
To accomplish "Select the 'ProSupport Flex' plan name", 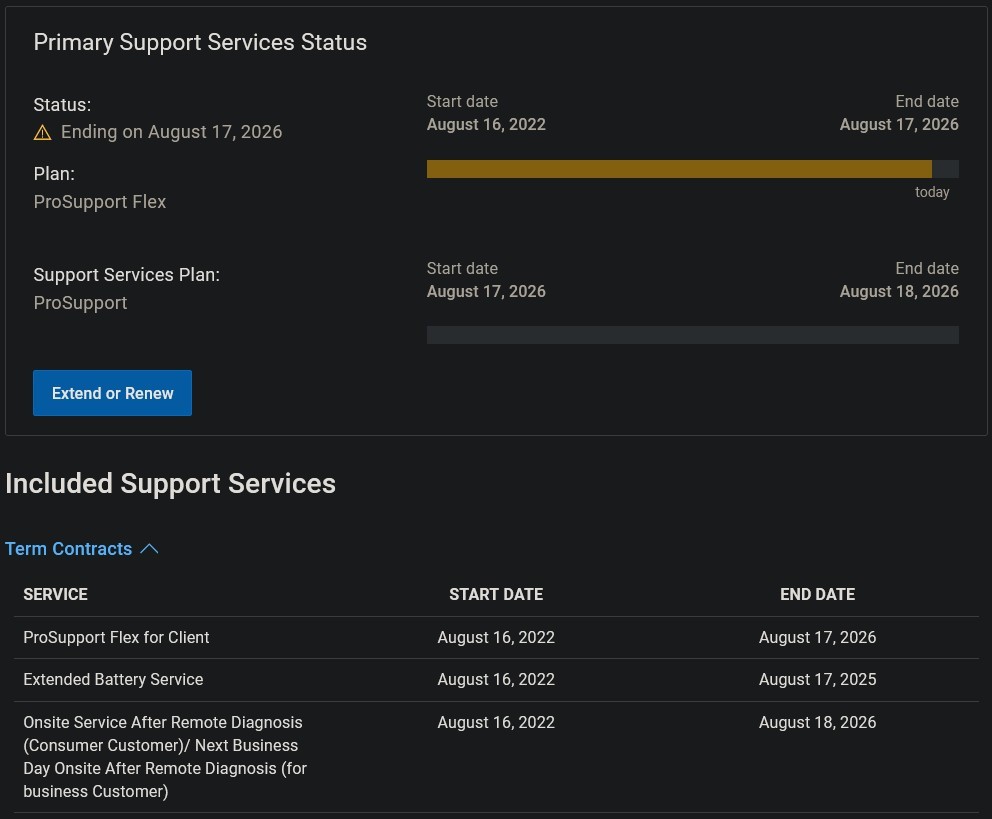I will pos(100,202).
